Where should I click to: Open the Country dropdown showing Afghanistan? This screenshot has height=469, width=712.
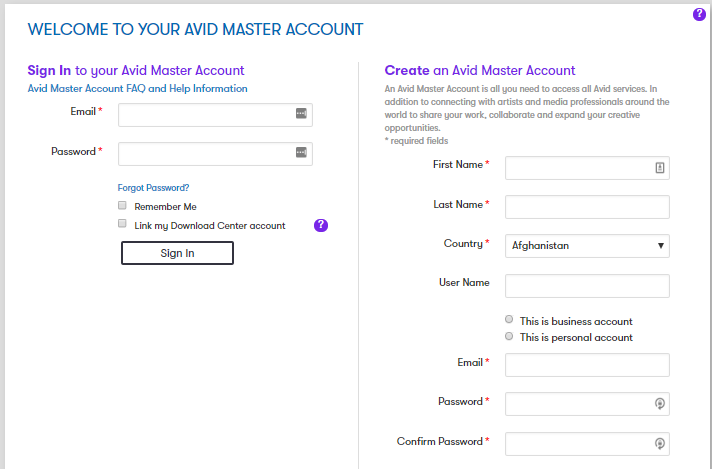tap(587, 246)
